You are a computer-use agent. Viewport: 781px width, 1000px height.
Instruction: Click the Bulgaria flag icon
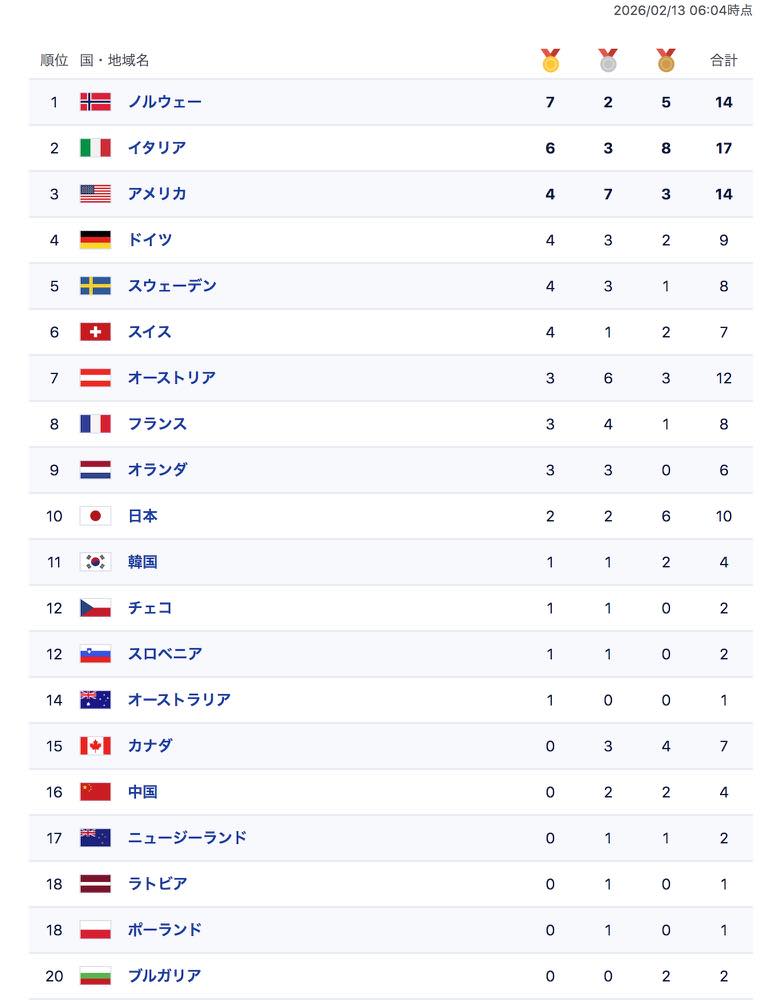95,976
